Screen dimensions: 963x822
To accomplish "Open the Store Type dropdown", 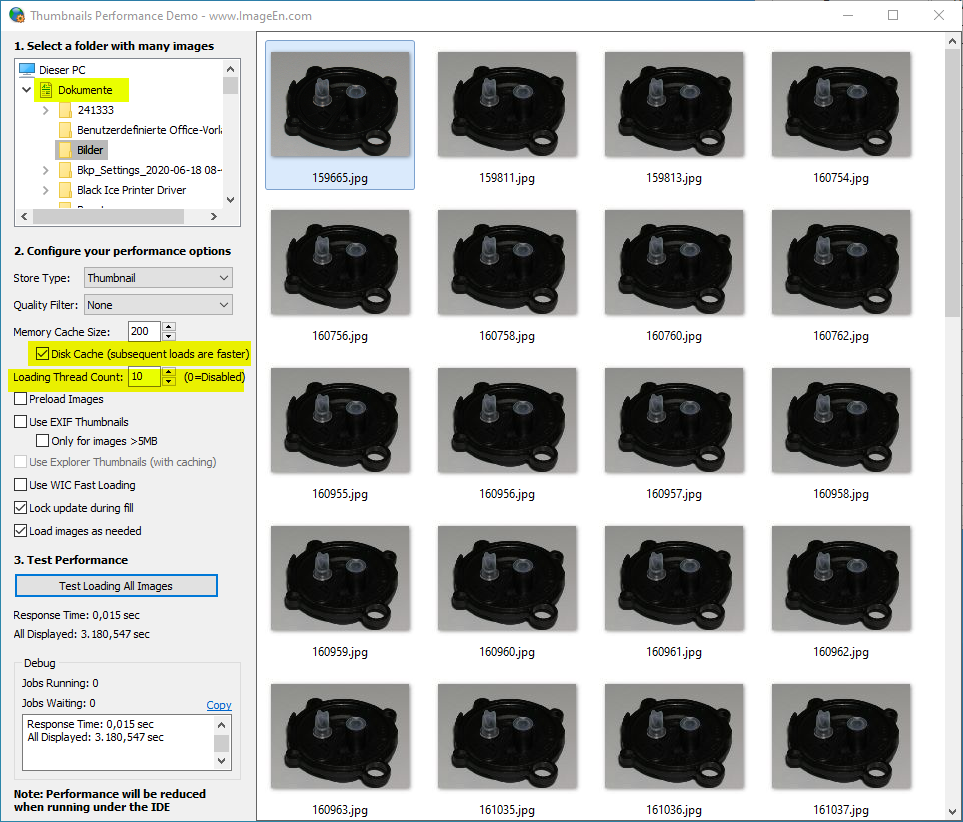I will 158,278.
